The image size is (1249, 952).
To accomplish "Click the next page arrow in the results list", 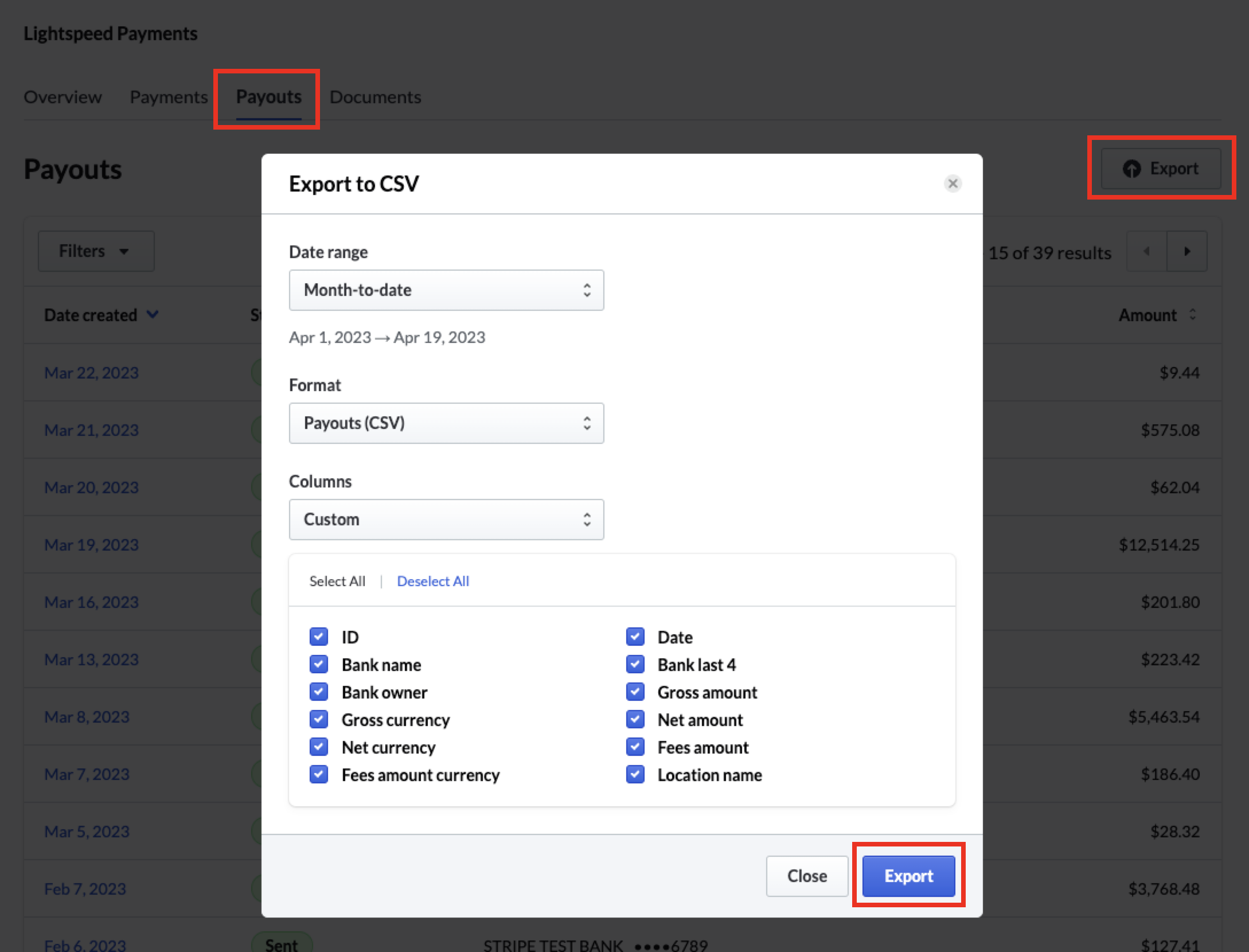I will pos(1186,251).
